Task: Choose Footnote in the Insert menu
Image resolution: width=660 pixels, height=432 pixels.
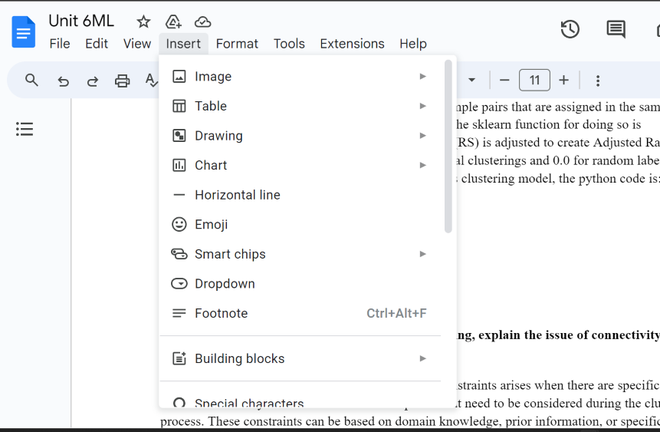Action: pyautogui.click(x=221, y=313)
